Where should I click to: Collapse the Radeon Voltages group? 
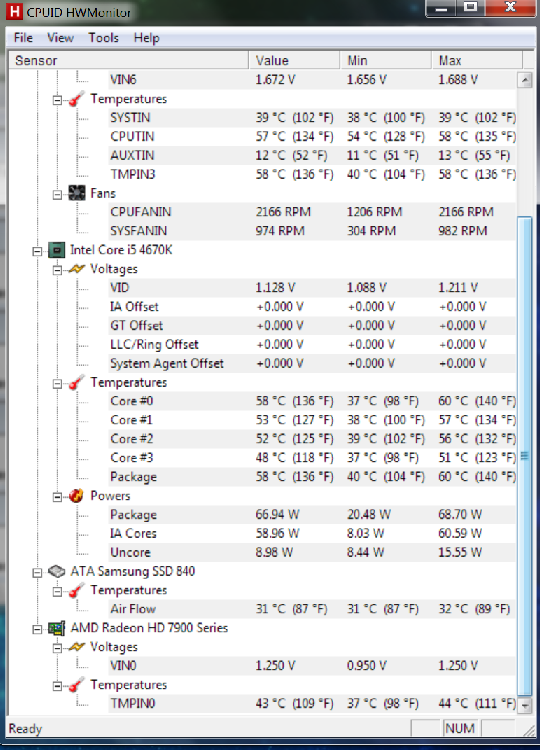(x=57, y=648)
